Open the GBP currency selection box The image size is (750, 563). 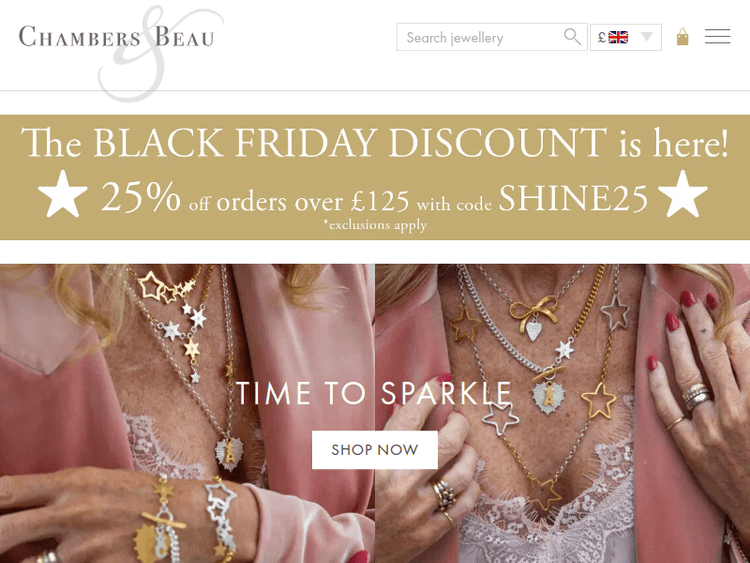(x=626, y=37)
